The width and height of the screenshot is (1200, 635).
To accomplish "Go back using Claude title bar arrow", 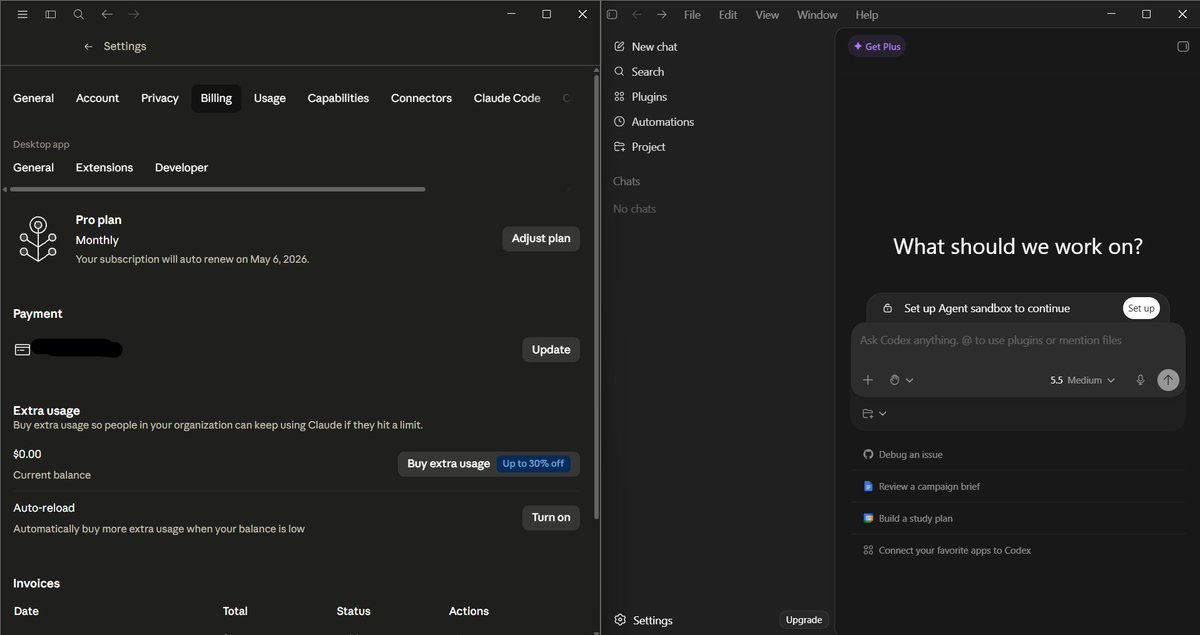I will pos(107,14).
